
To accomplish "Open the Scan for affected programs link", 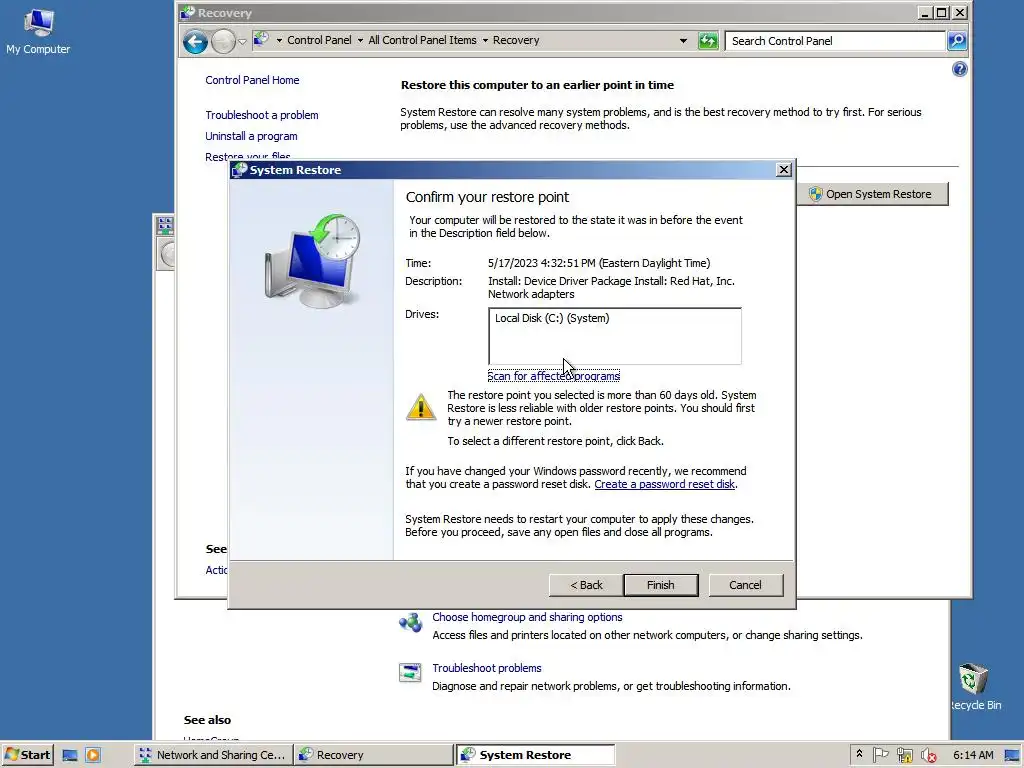I will pos(553,376).
